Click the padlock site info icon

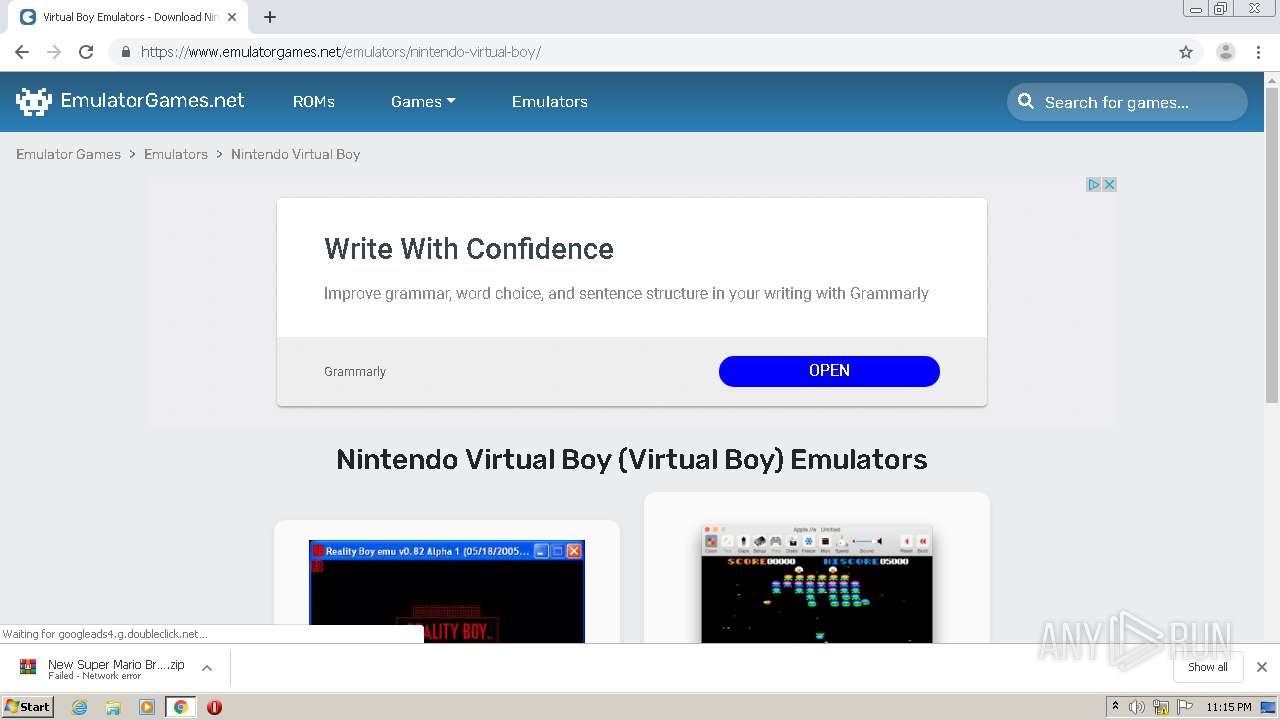125,52
